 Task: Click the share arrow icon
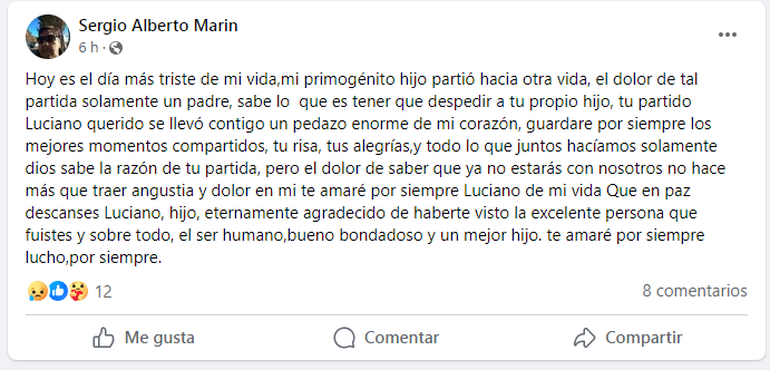[x=584, y=338]
